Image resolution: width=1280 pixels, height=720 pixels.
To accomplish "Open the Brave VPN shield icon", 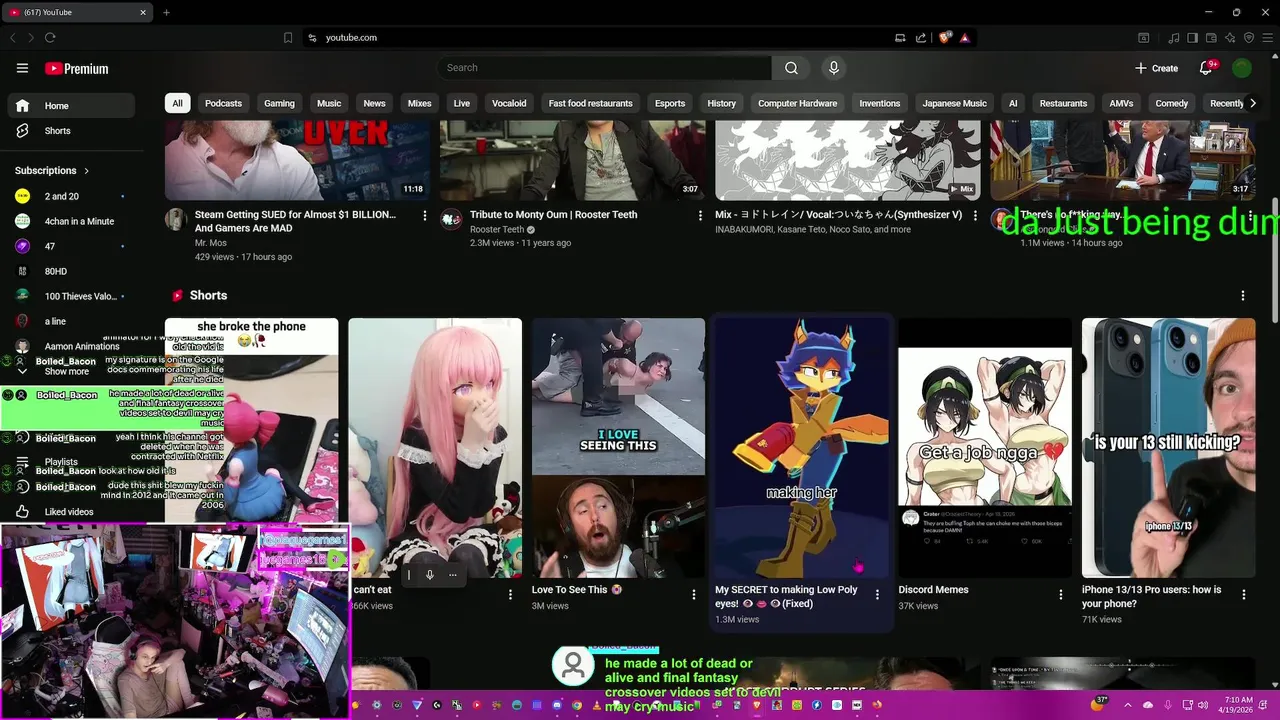I will pos(1249,38).
